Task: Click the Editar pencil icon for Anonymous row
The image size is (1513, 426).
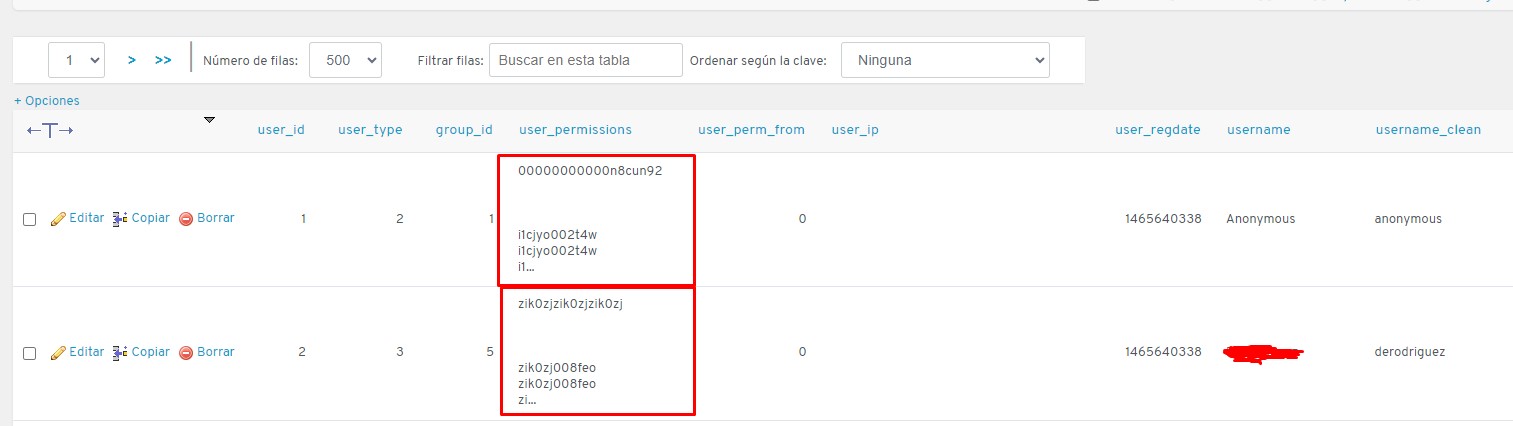Action: [x=58, y=219]
